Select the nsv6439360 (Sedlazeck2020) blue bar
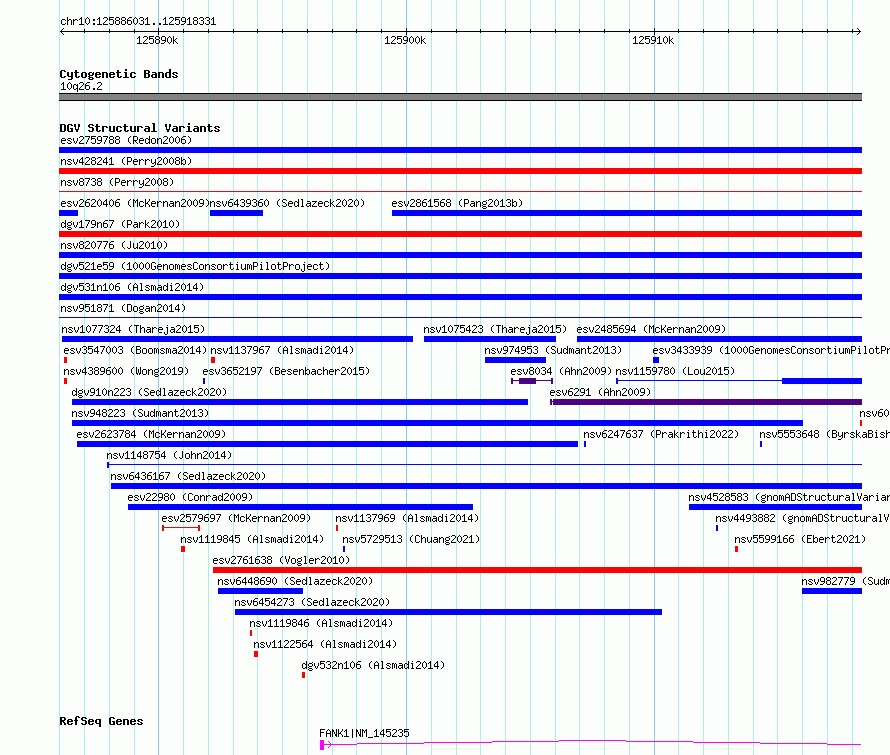Viewport: 890px width, 755px height. click(x=236, y=213)
